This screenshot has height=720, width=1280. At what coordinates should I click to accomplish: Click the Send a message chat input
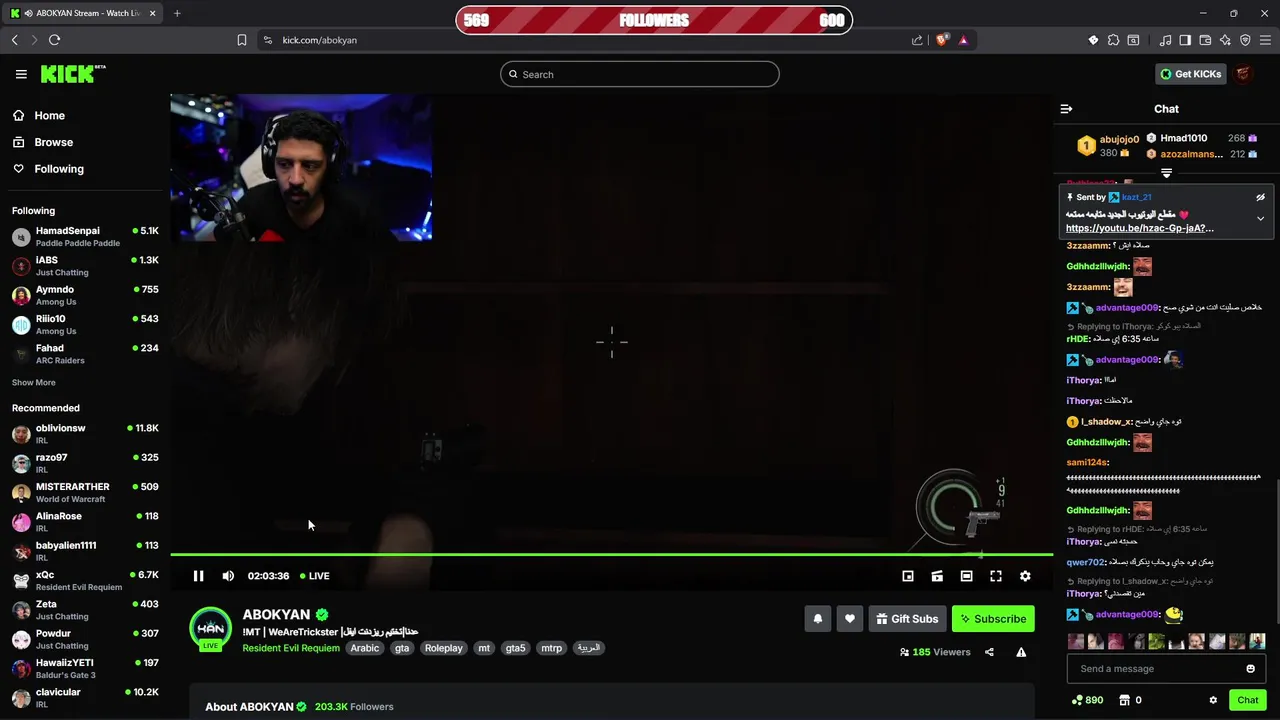point(1156,669)
